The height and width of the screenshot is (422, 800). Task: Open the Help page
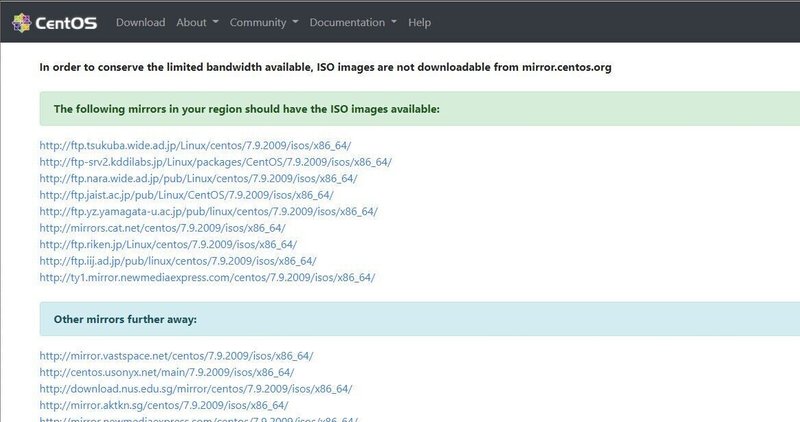pyautogui.click(x=420, y=22)
